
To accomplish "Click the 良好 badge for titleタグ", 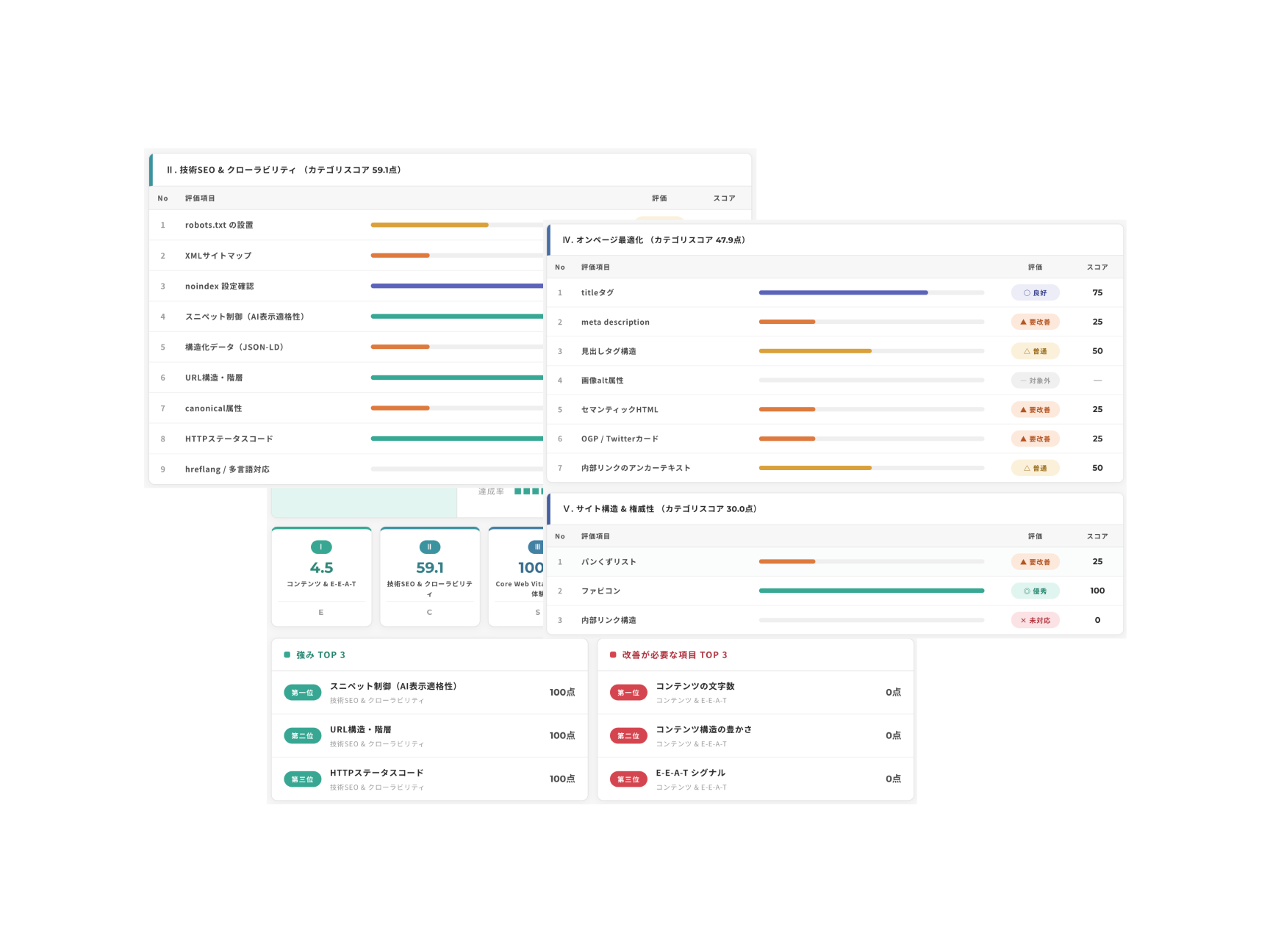I will [x=1035, y=292].
